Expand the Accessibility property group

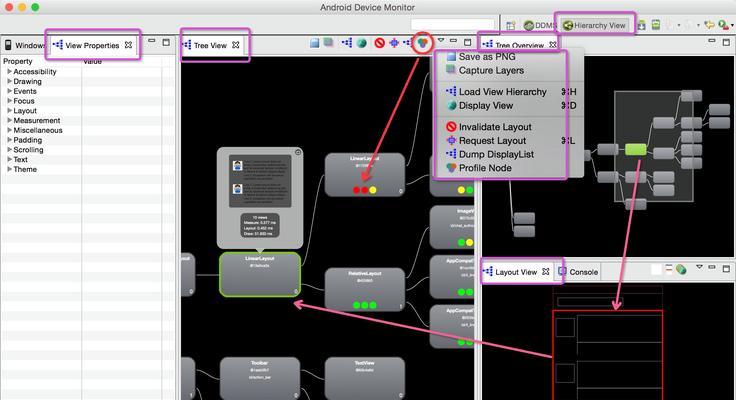pyautogui.click(x=9, y=71)
